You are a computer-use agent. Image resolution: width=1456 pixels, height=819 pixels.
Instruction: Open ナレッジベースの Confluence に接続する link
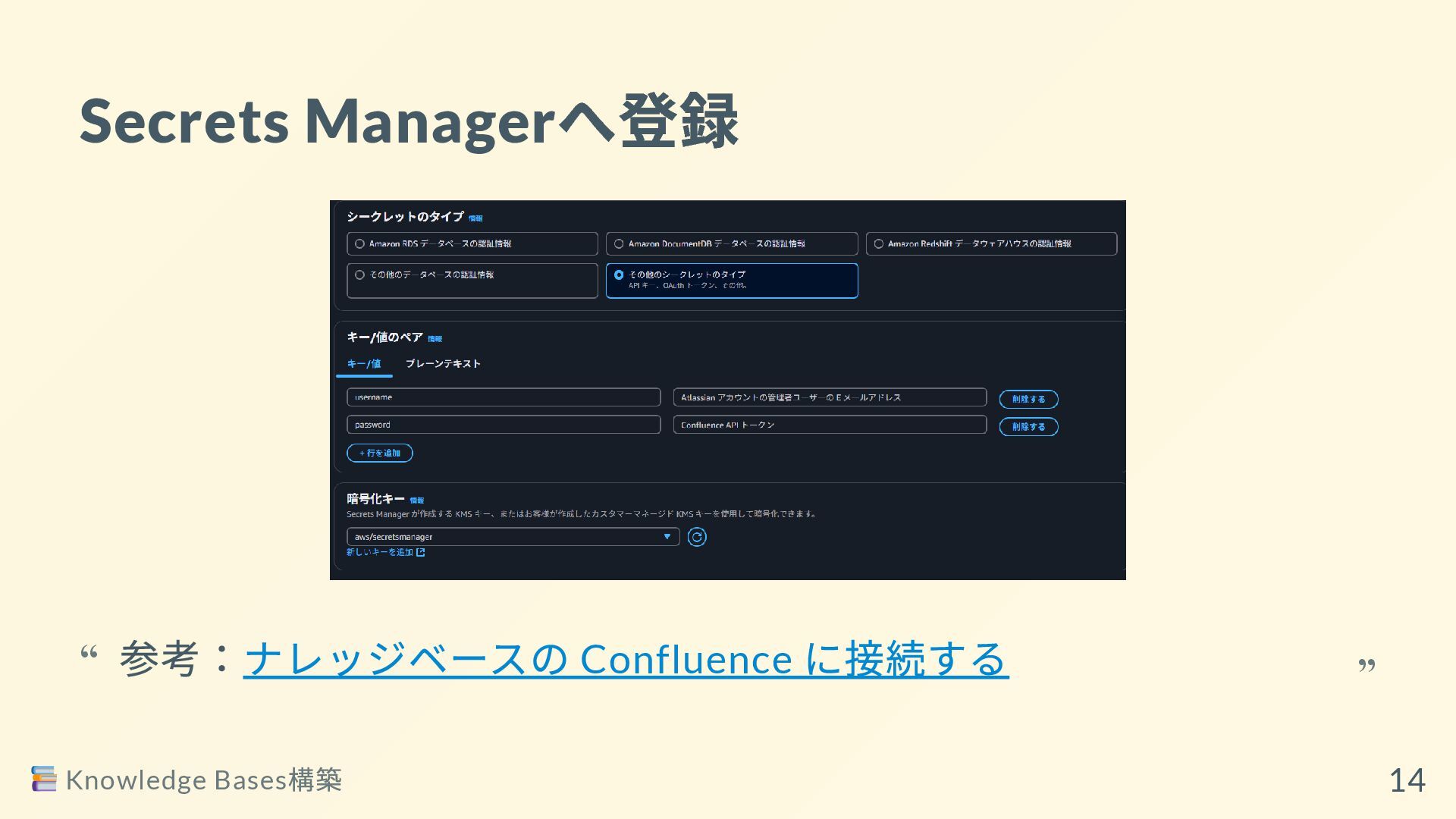626,658
